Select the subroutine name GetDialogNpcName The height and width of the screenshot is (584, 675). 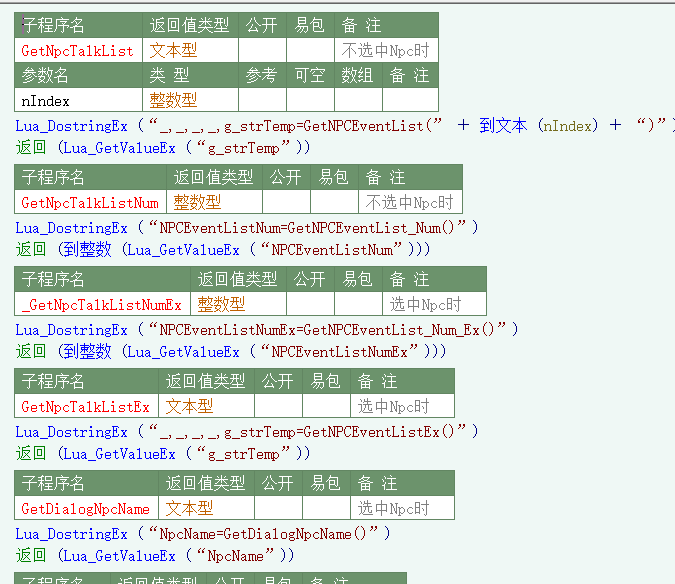coord(85,509)
